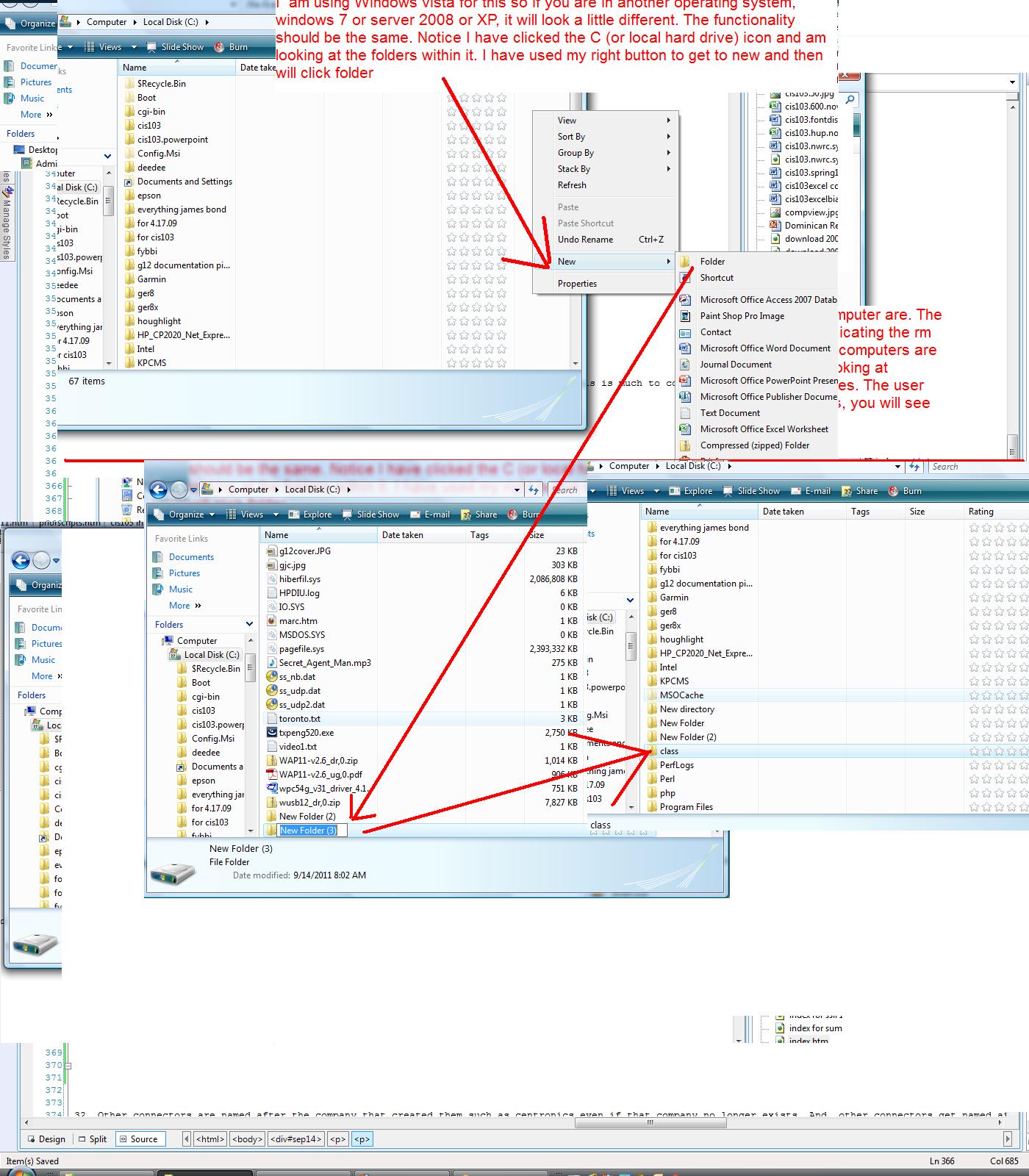This screenshot has height=1176, width=1029.
Task: Click New Folder (3) rename text box
Action: (312, 831)
